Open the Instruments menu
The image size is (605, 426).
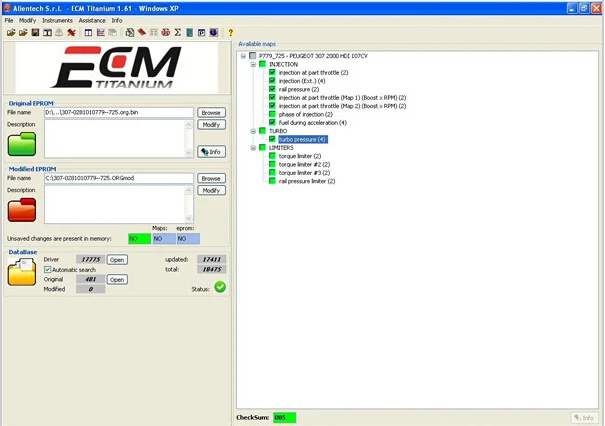tap(57, 20)
